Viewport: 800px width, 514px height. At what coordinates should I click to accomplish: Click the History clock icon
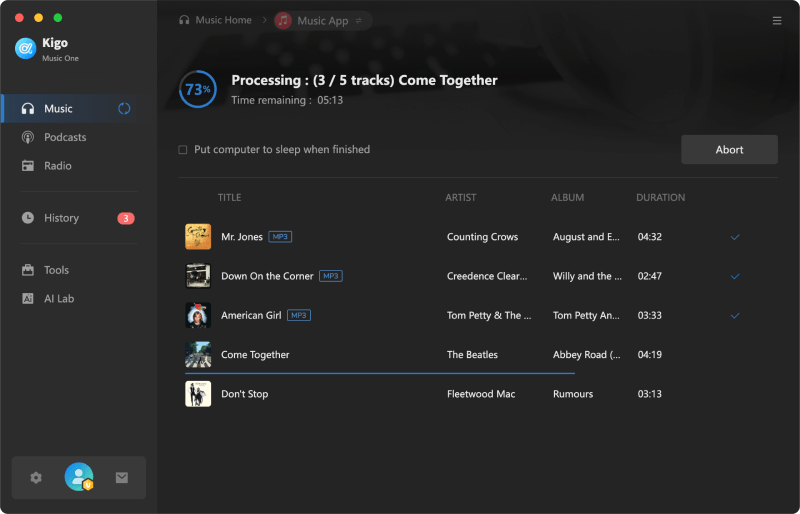[28, 218]
